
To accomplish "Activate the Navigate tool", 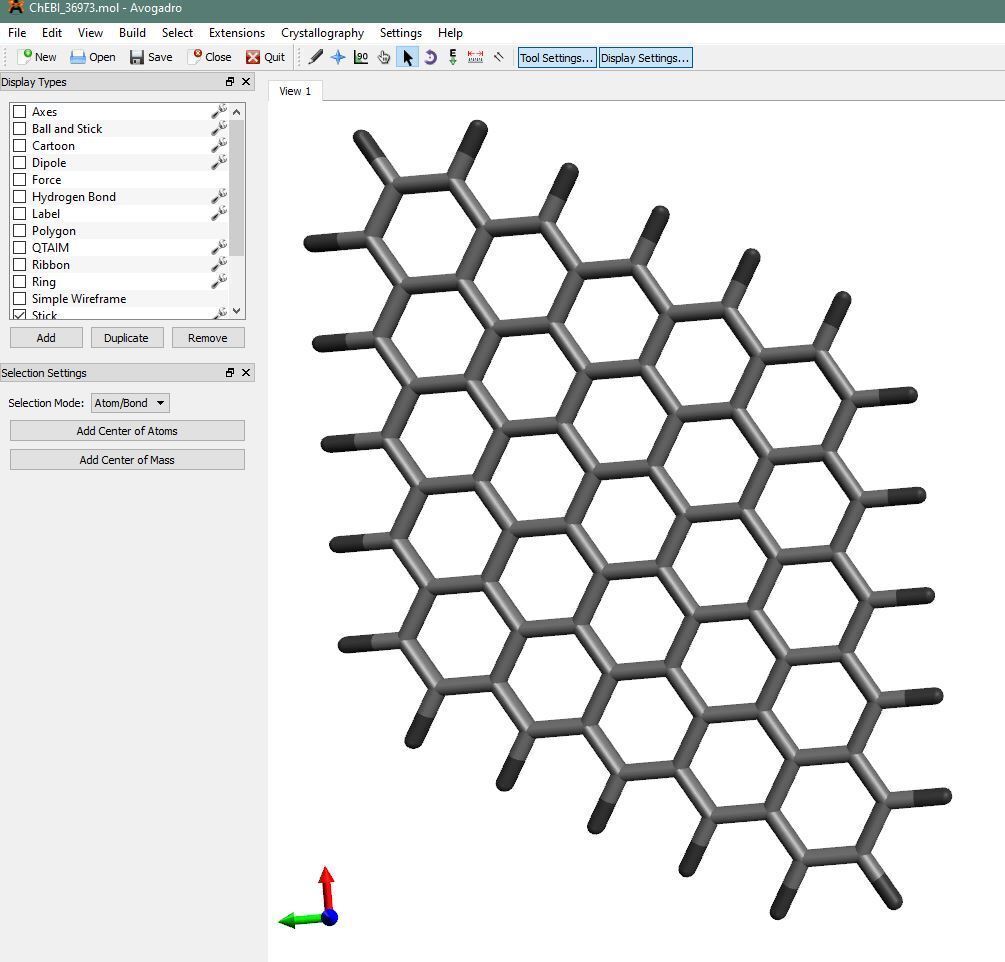I will [x=339, y=57].
